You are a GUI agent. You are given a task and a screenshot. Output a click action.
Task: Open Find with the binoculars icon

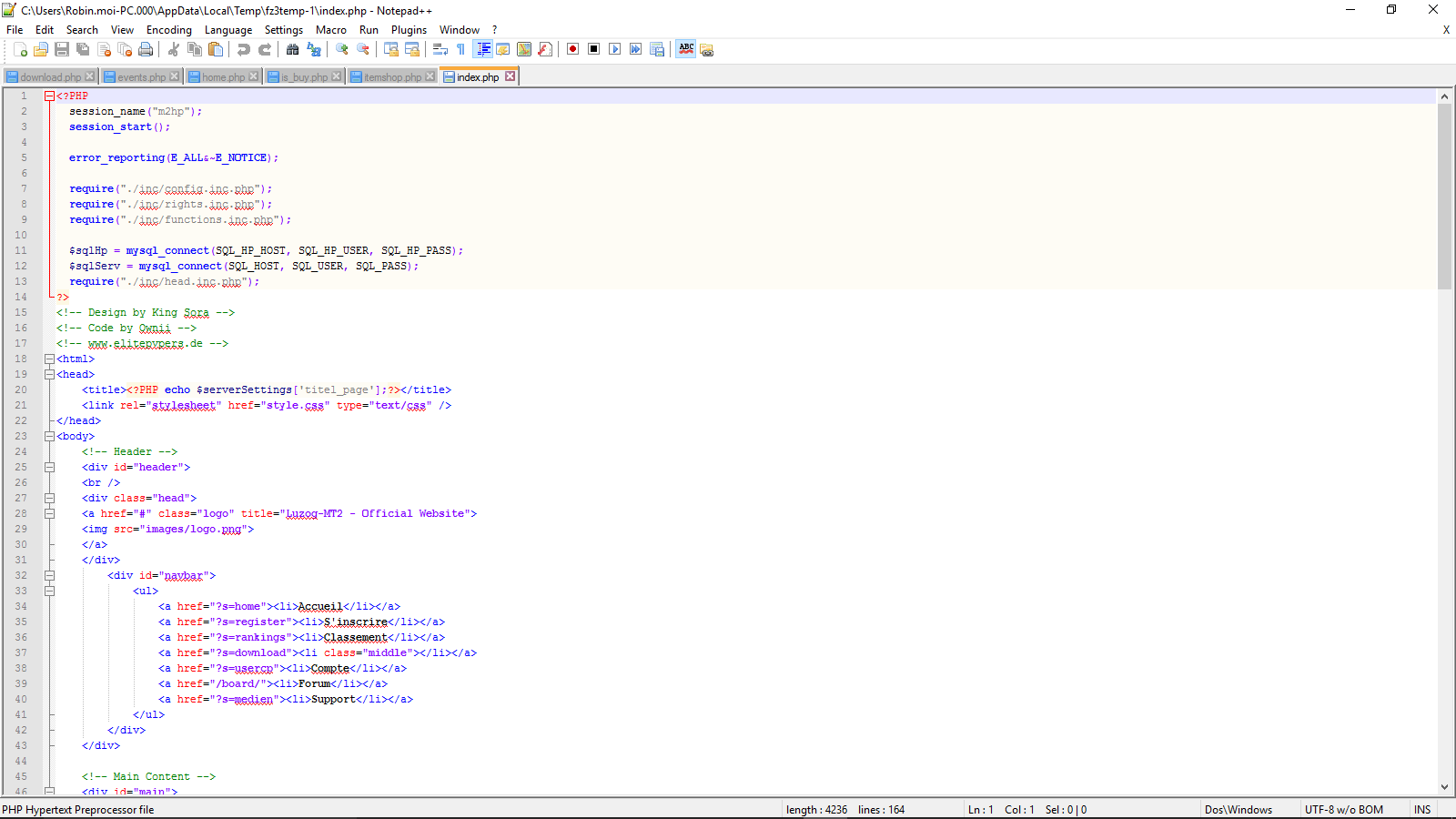[292, 49]
